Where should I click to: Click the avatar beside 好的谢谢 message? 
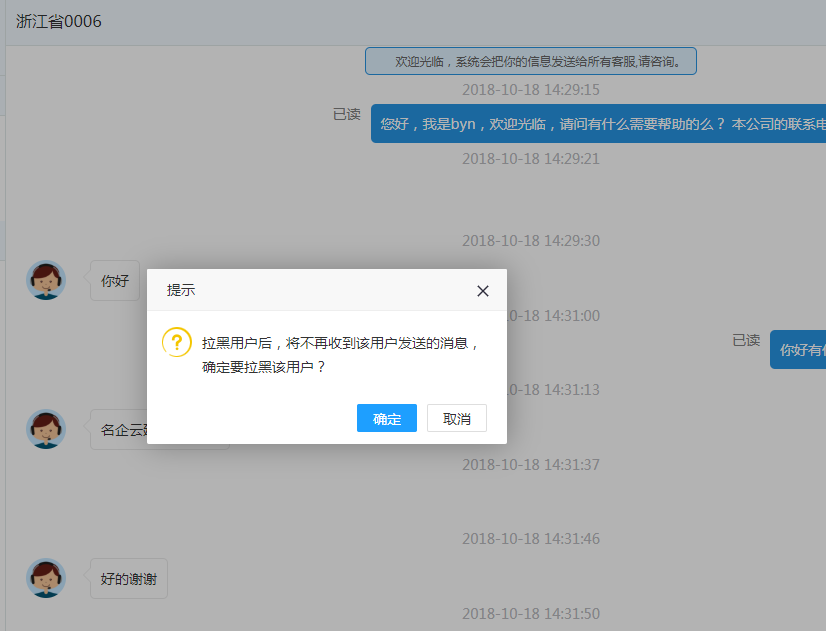[46, 578]
